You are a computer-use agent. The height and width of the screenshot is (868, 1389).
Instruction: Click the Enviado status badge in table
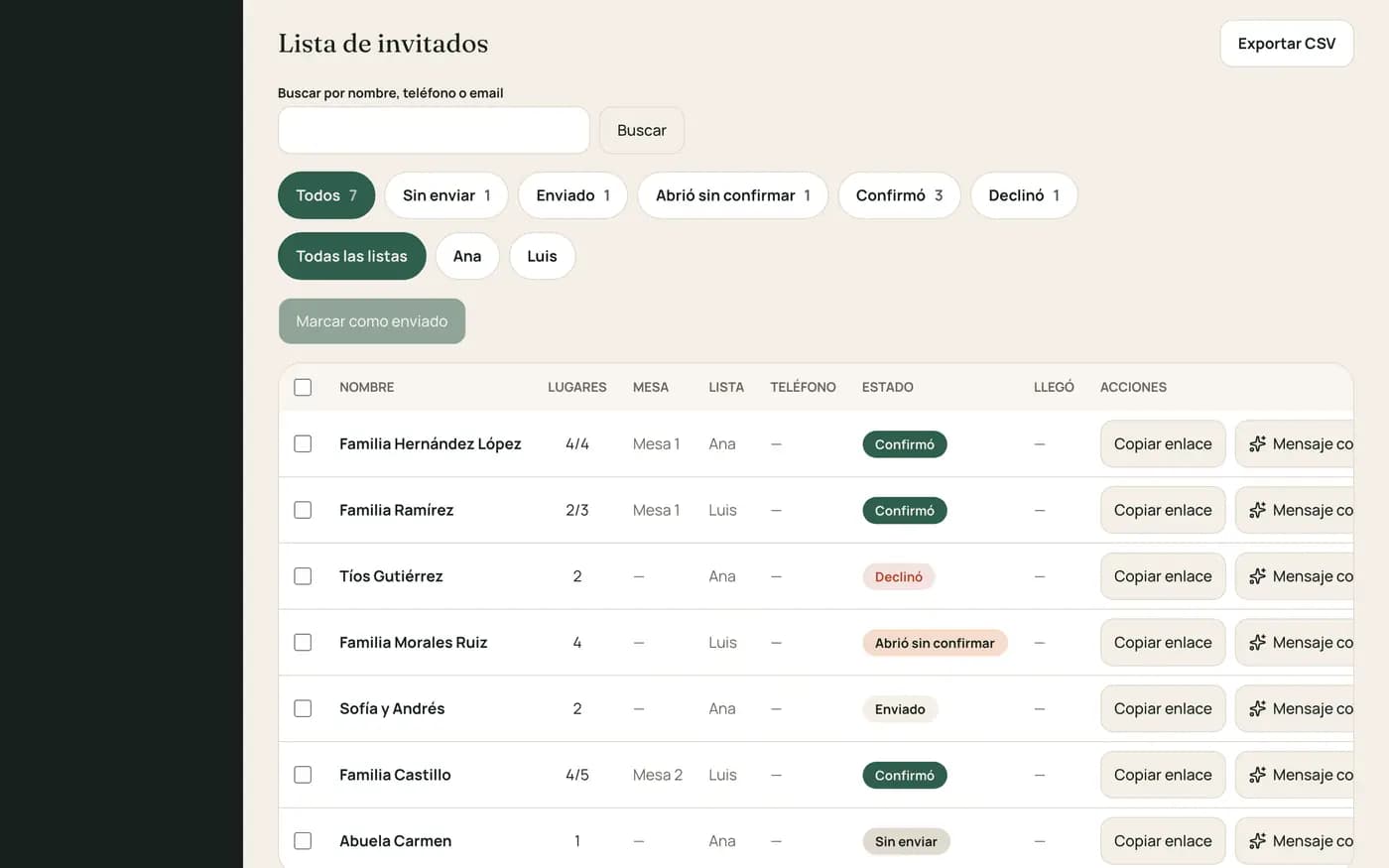coord(900,709)
